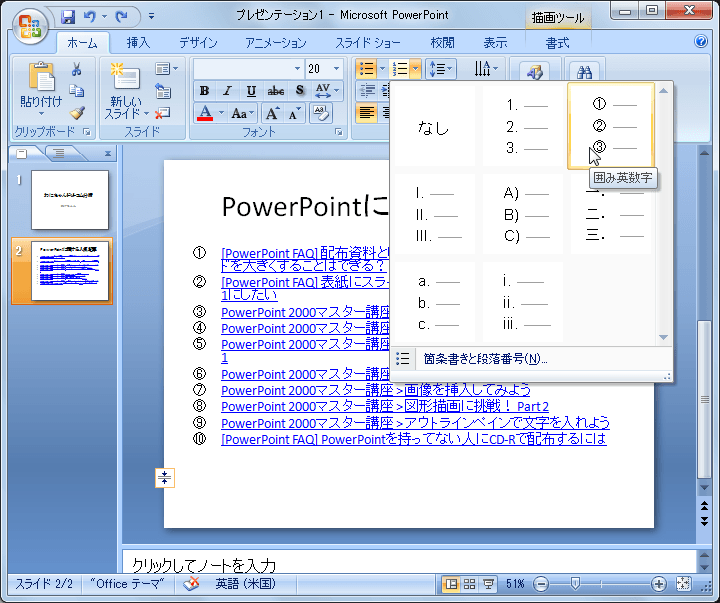Screen dimensions: 720x603
Task: Fit slide to current window
Action: tap(684, 584)
